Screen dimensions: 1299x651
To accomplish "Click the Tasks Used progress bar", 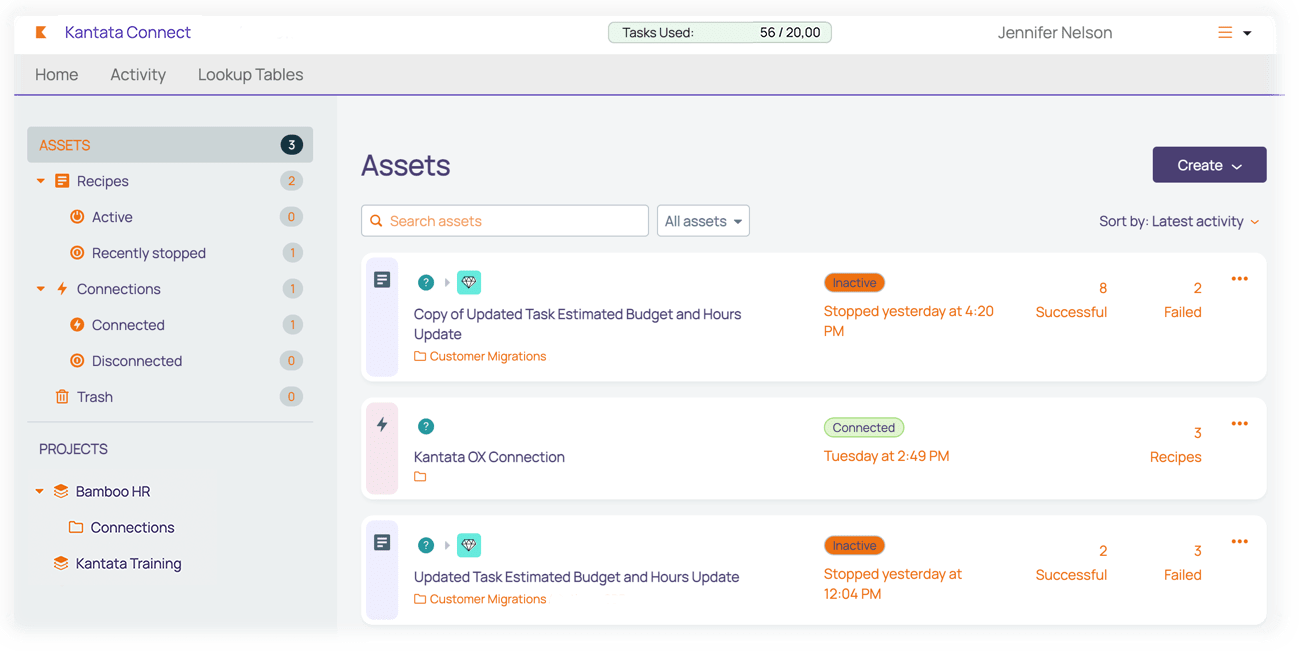I will (x=720, y=33).
